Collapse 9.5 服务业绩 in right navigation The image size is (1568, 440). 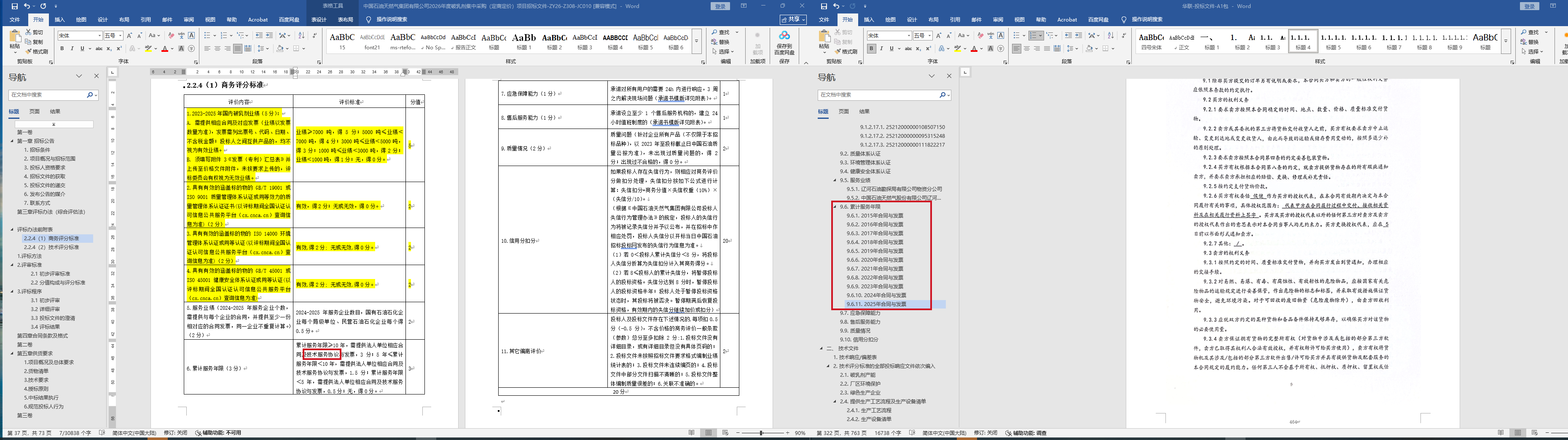[835, 180]
